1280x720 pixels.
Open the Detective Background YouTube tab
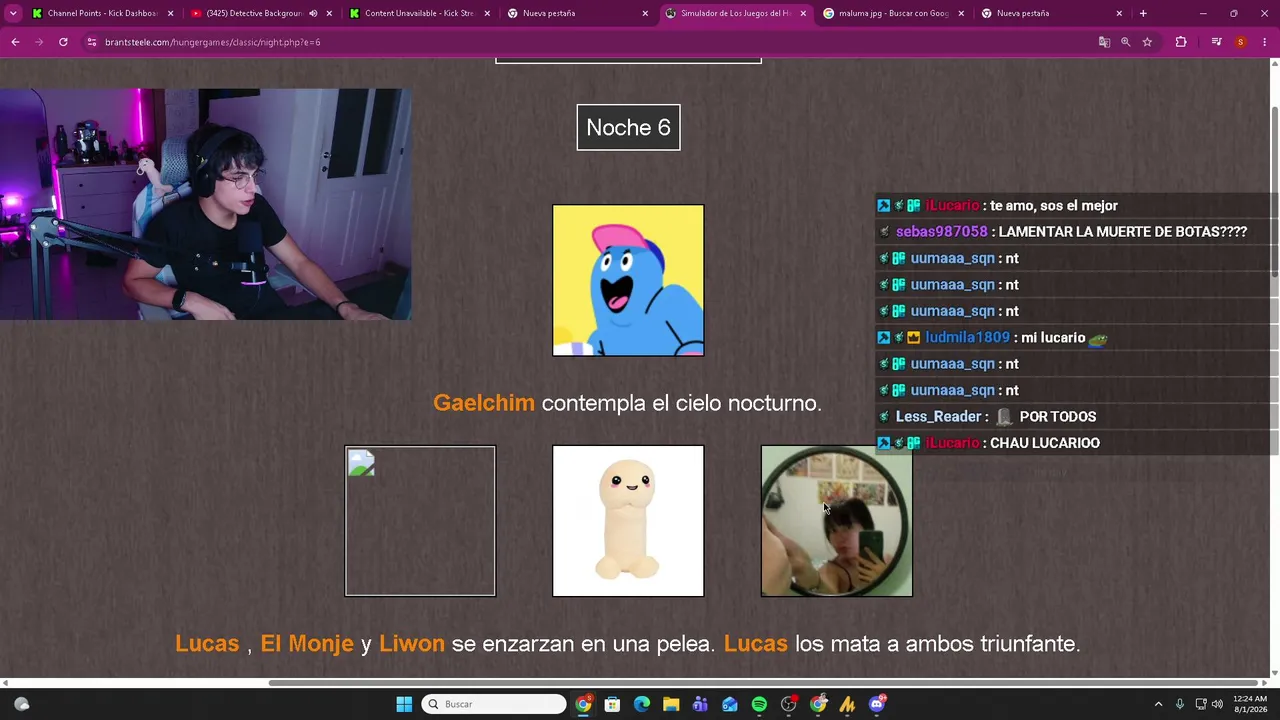(254, 13)
